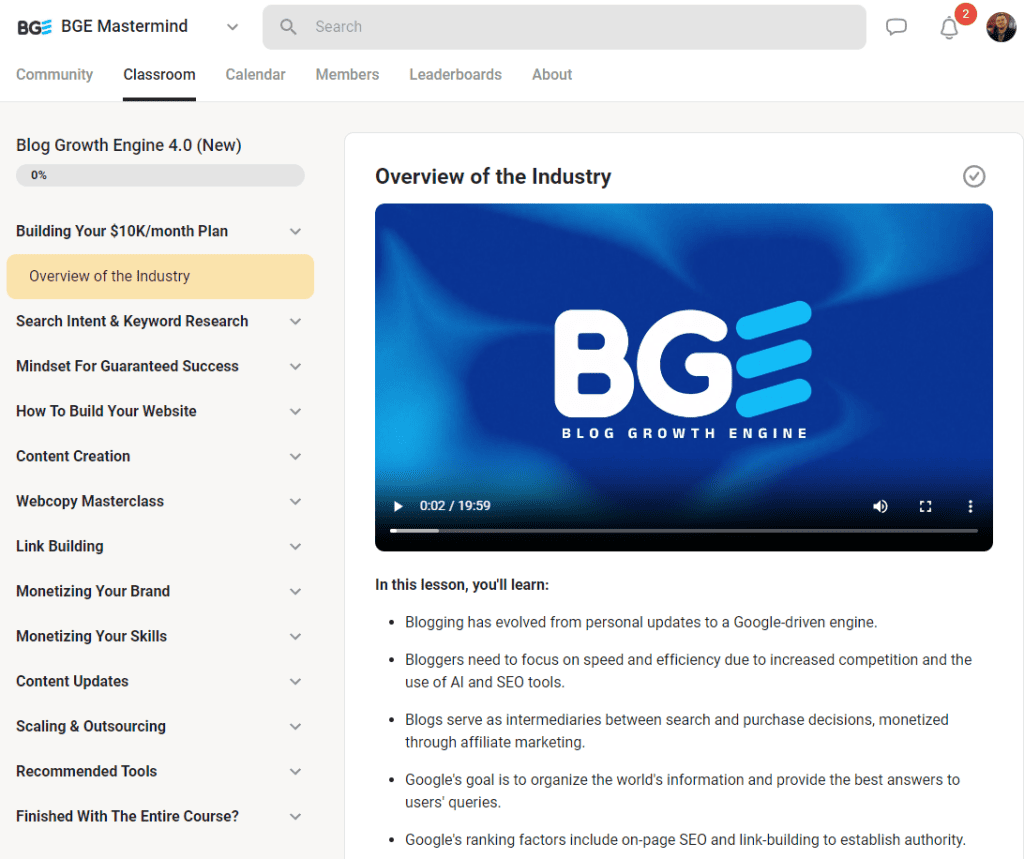Click the Search input field
This screenshot has width=1024, height=859.
pyautogui.click(x=564, y=27)
